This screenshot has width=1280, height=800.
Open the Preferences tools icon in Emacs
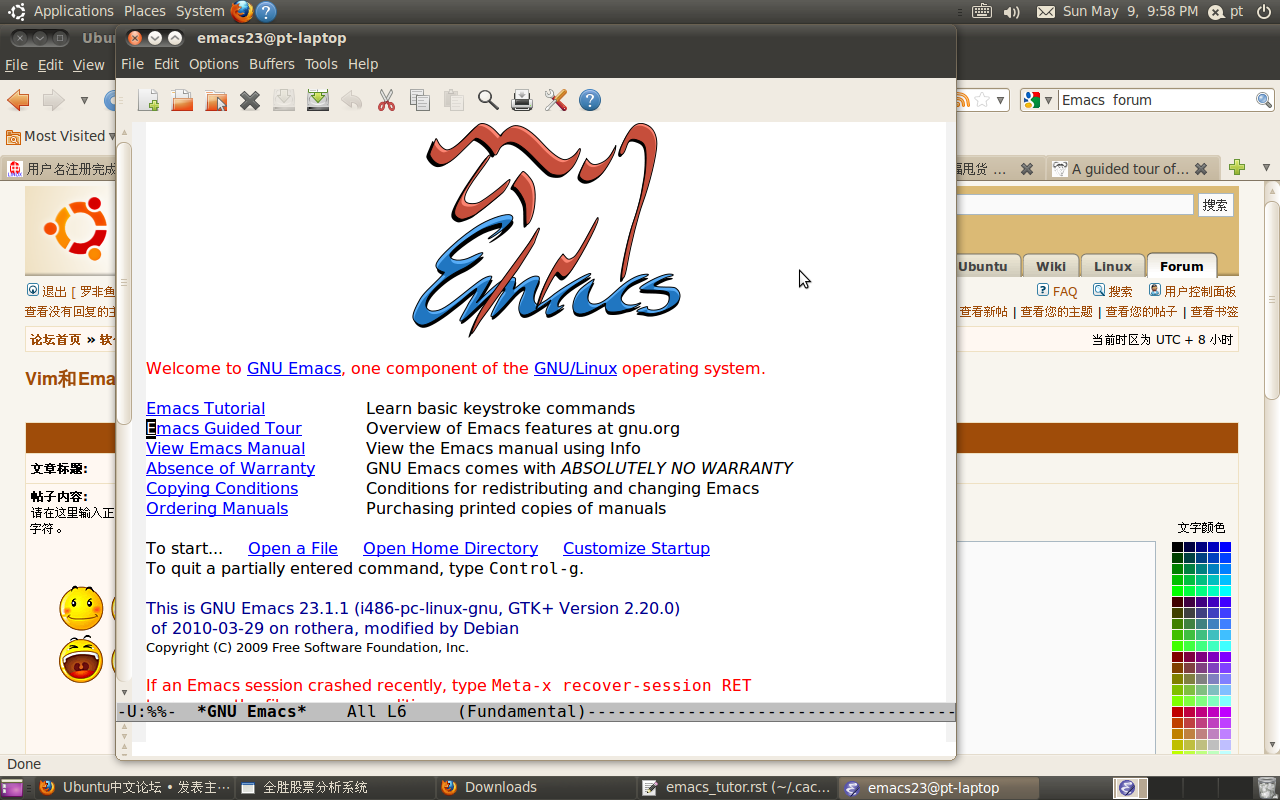pyautogui.click(x=556, y=100)
